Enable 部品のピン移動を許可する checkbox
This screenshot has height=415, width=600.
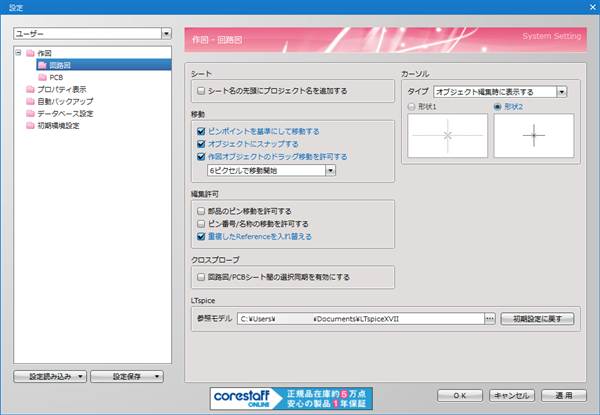[x=201, y=211]
